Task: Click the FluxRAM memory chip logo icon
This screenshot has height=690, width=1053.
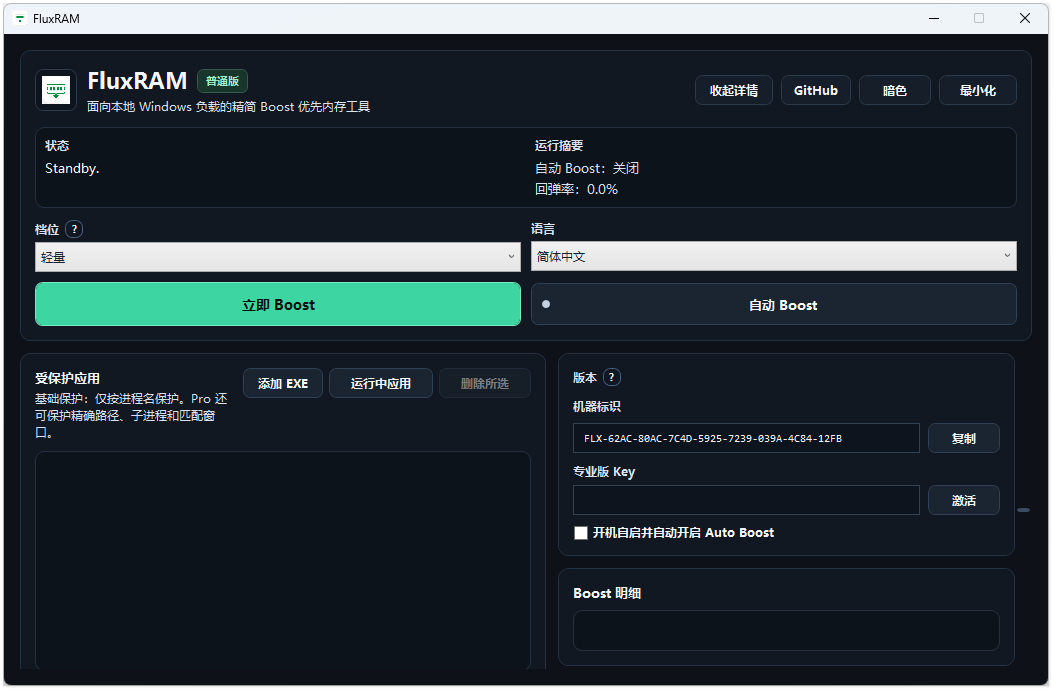Action: [x=56, y=90]
